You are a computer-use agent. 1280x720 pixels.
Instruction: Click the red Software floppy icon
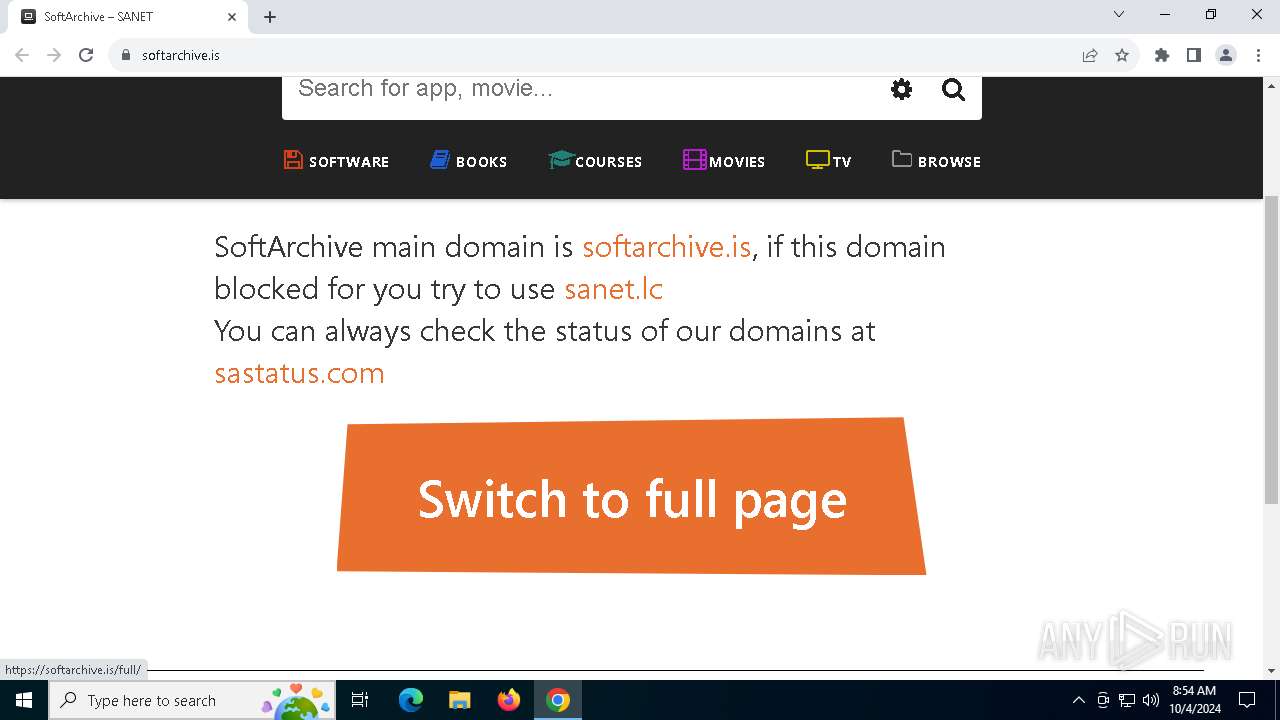click(293, 160)
